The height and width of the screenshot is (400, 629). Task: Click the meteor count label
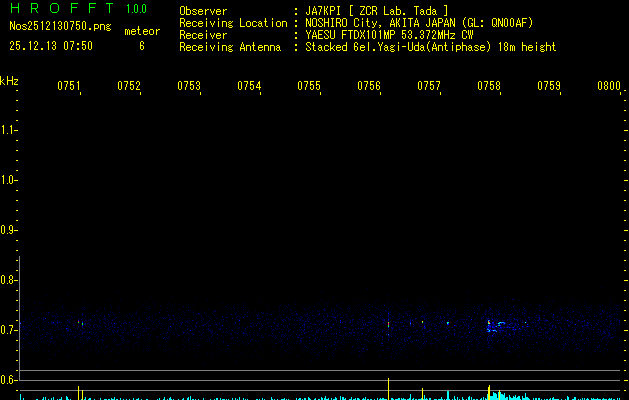[142, 31]
